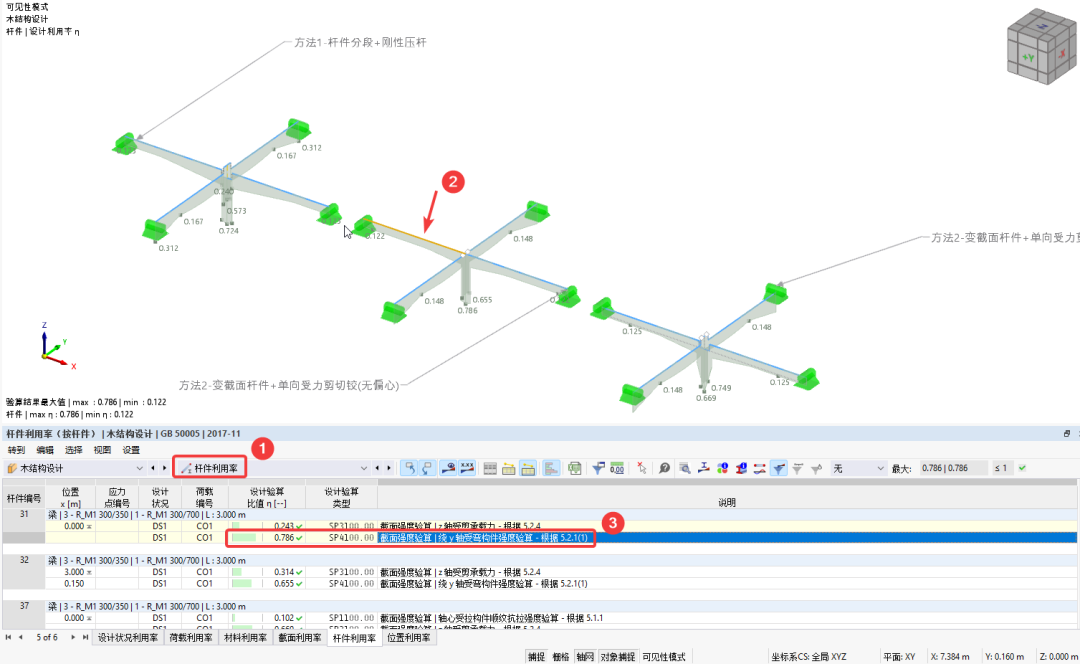Go to next table page
Screen dimensions: 1080x664
pyautogui.click(x=73, y=638)
